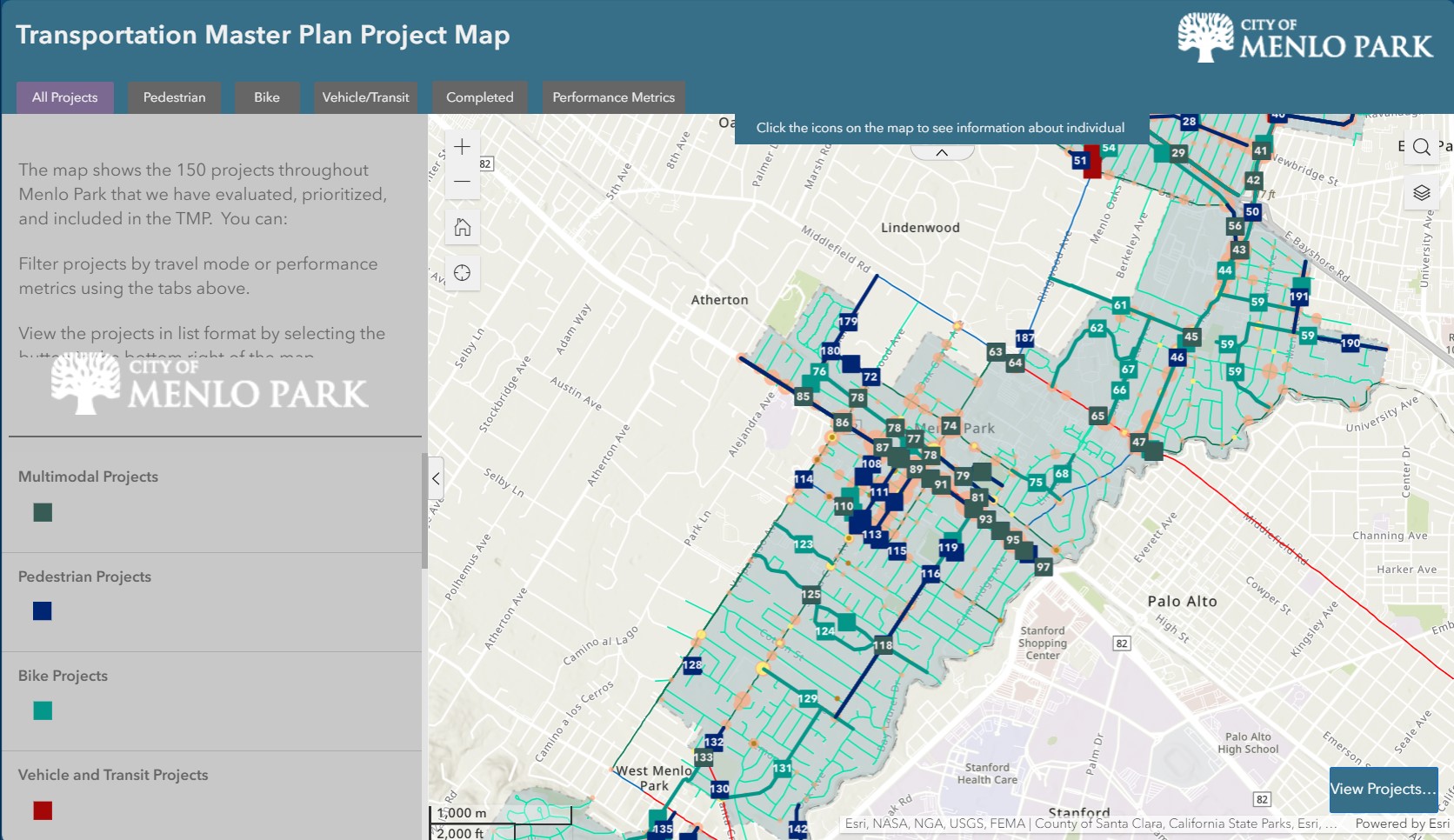Open the map layers list
This screenshot has height=840, width=1454.
(x=1422, y=192)
